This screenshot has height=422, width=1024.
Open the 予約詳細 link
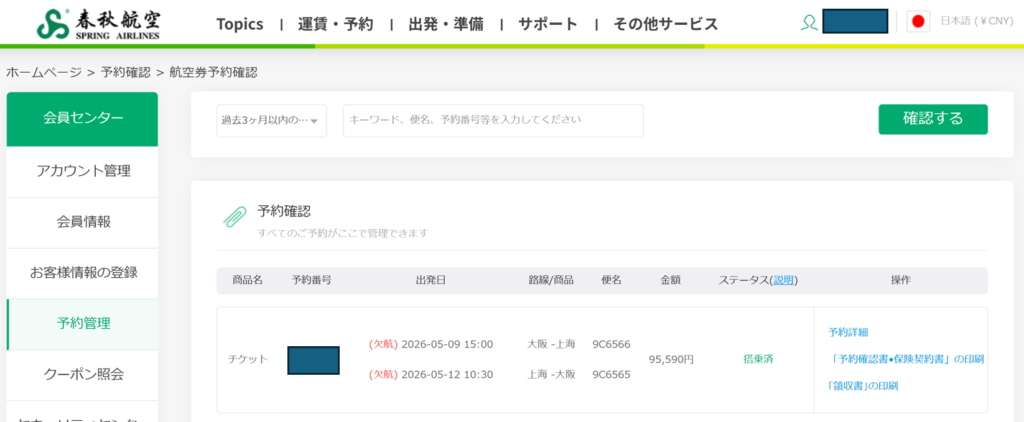848,332
